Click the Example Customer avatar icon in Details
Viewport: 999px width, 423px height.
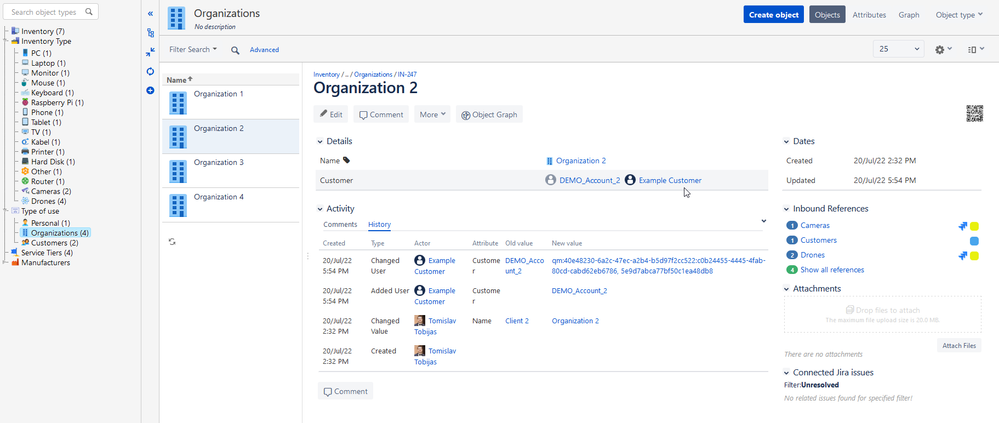tap(630, 180)
